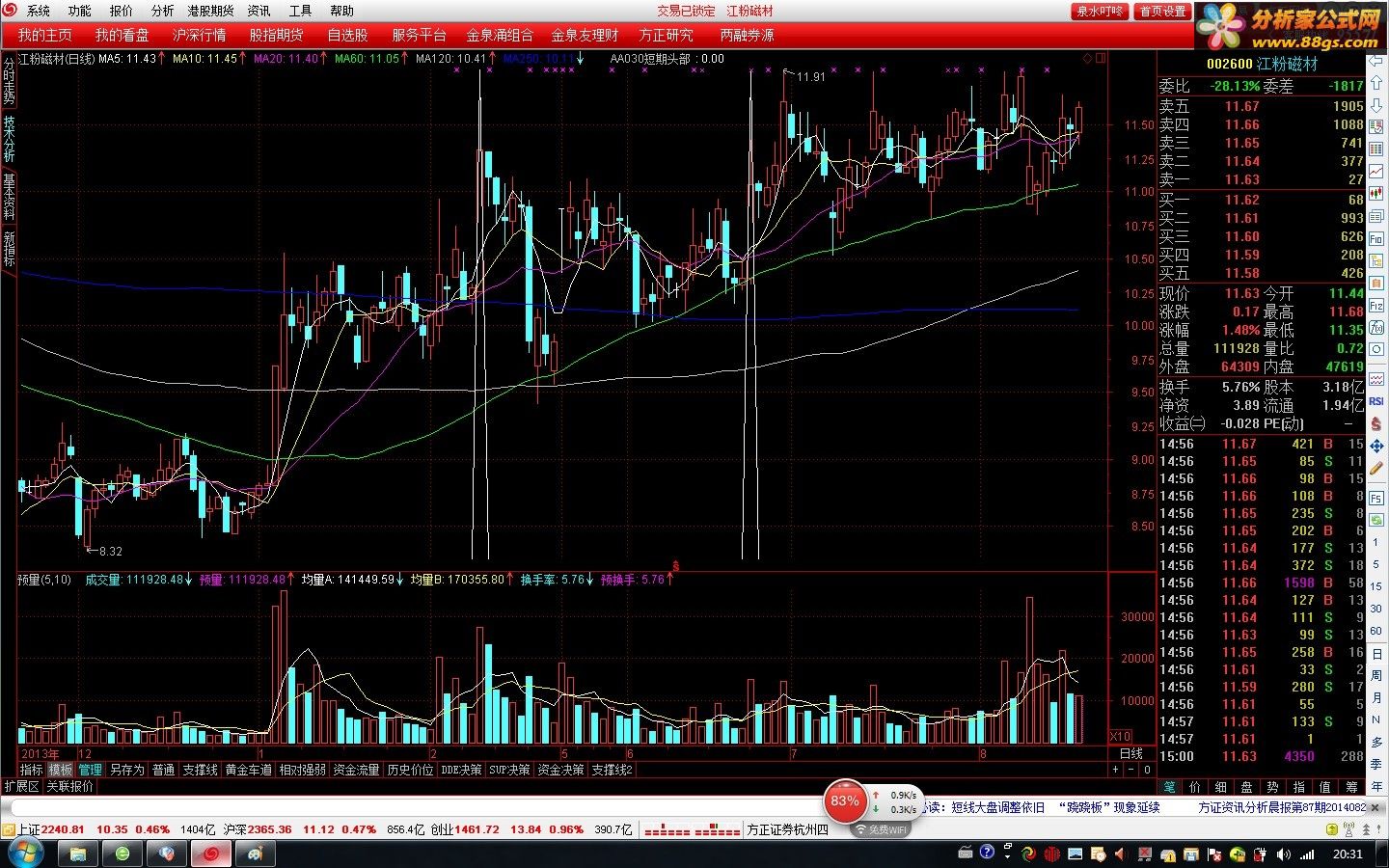This screenshot has height=868, width=1389.
Task: Click the F5 switch view icon
Action: click(1376, 498)
